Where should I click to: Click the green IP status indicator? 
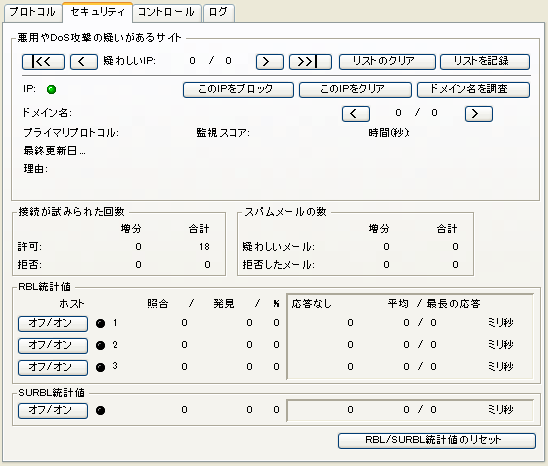[51, 89]
